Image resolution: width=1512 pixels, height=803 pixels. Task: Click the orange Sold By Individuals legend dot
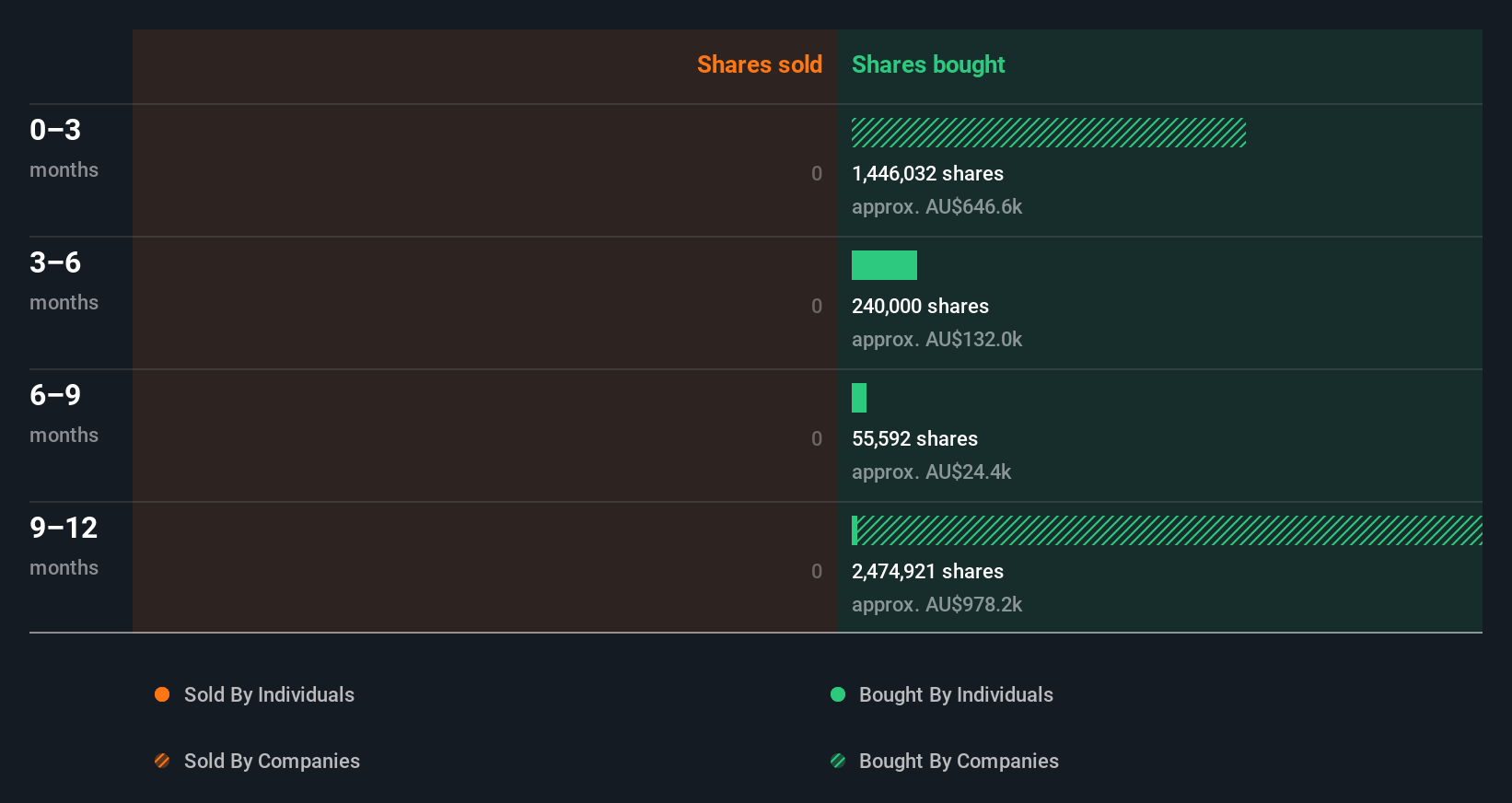[162, 694]
